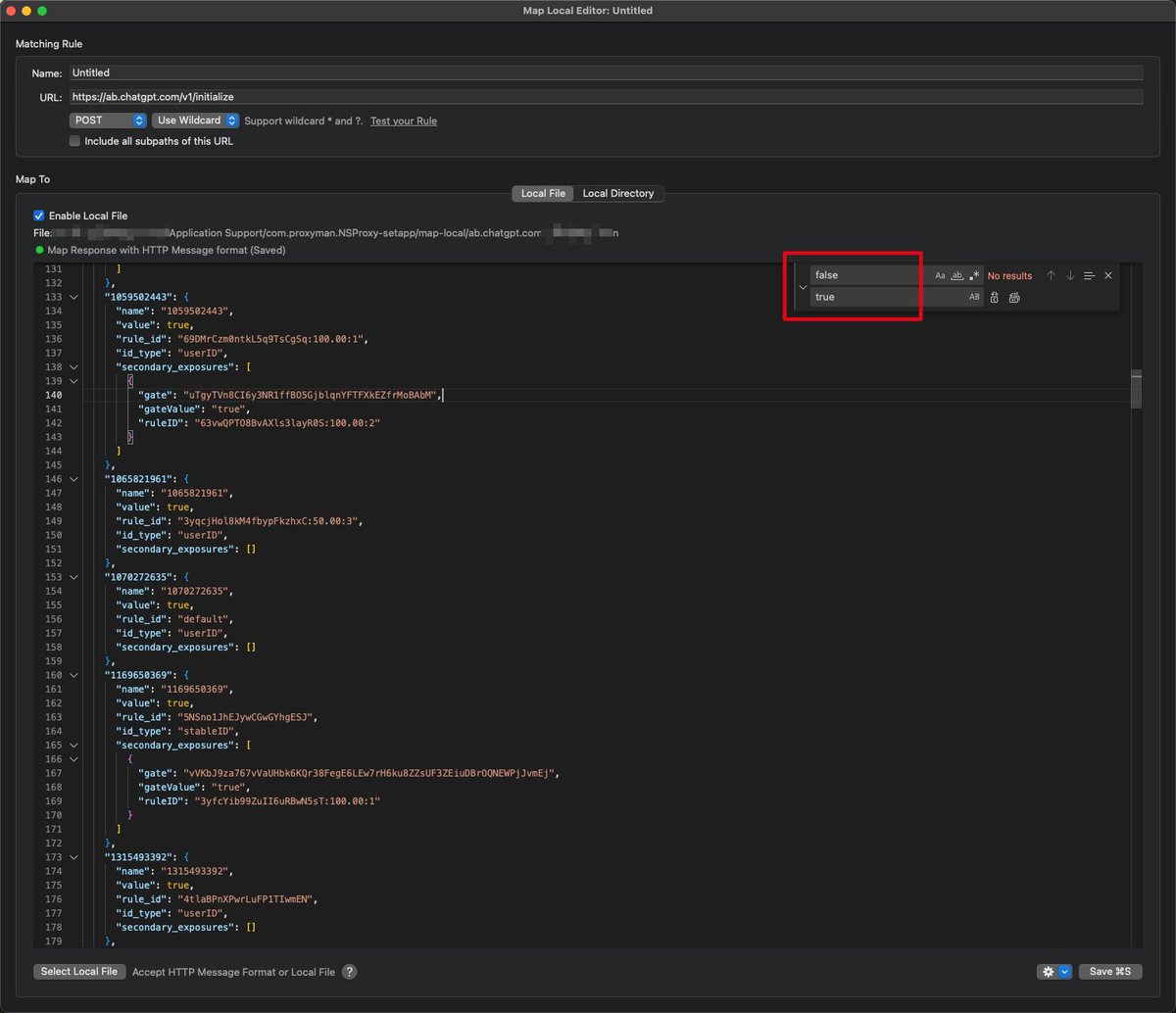Image resolution: width=1176 pixels, height=1013 pixels.
Task: Select line number 140 in gutter
Action: coord(53,396)
